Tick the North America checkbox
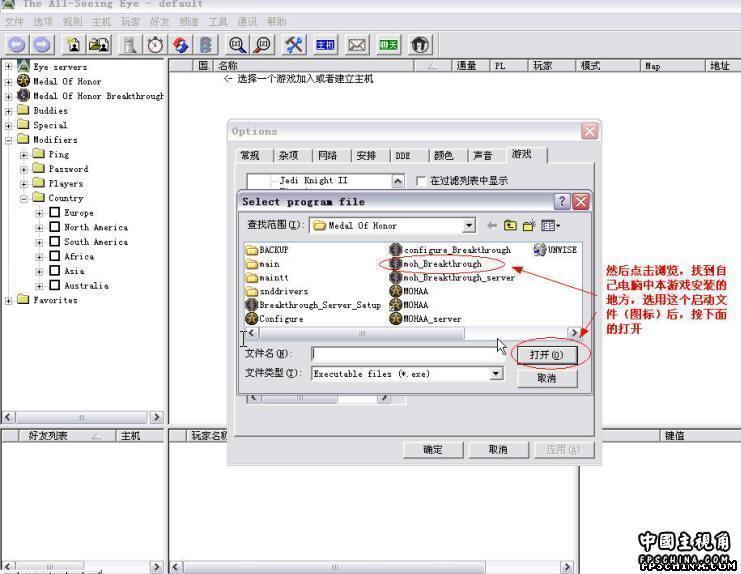Image resolution: width=741 pixels, height=574 pixels. 54,227
